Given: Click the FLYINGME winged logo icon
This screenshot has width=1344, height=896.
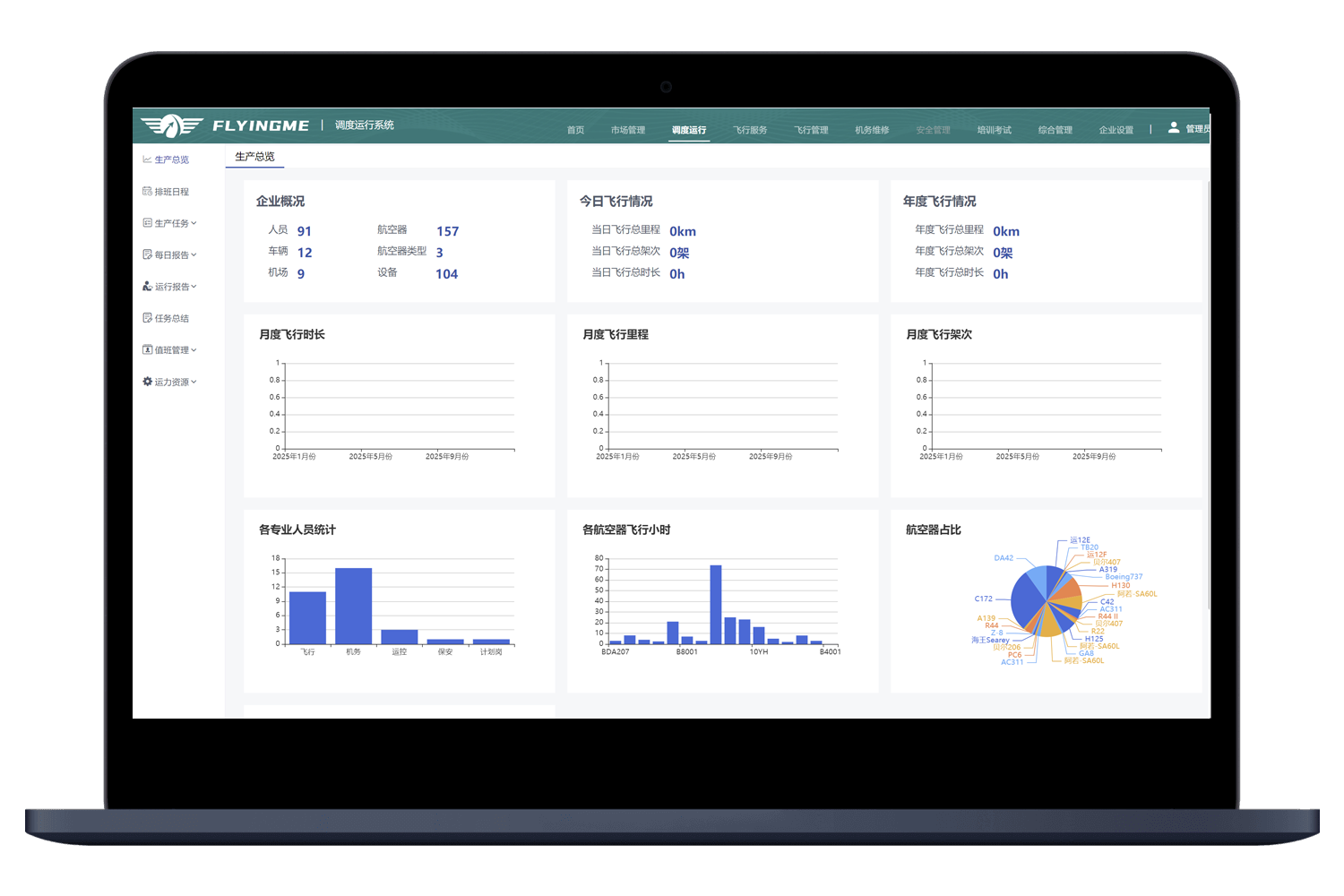Looking at the screenshot, I should click(171, 125).
